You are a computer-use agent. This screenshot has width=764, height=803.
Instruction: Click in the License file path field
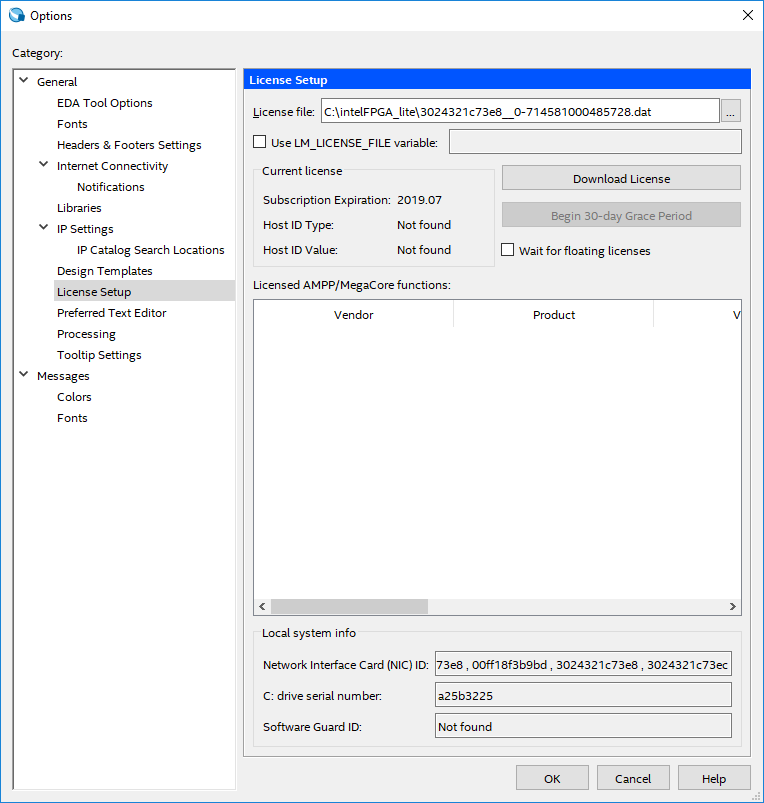[520, 111]
